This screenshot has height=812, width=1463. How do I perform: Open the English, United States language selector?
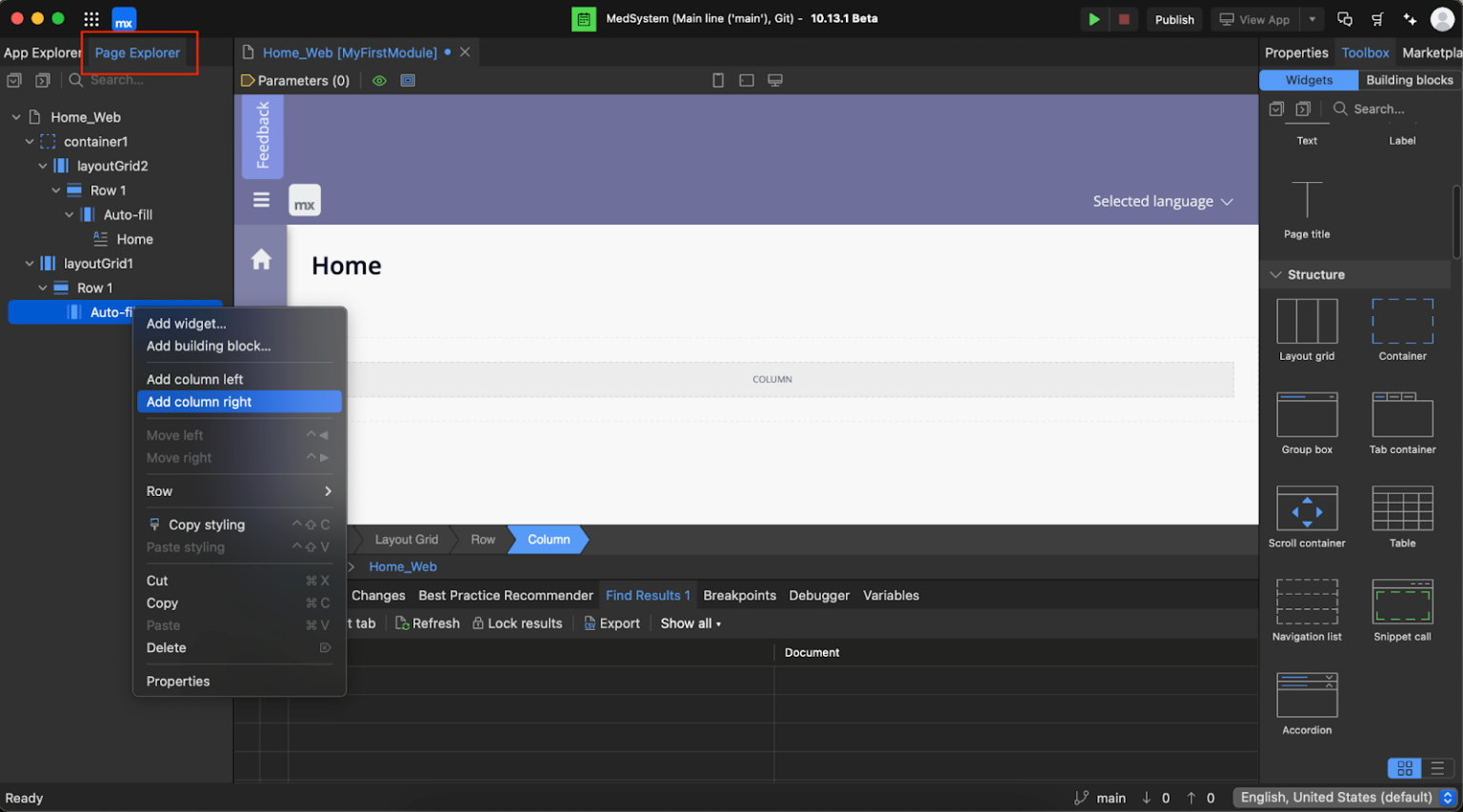click(x=1341, y=798)
